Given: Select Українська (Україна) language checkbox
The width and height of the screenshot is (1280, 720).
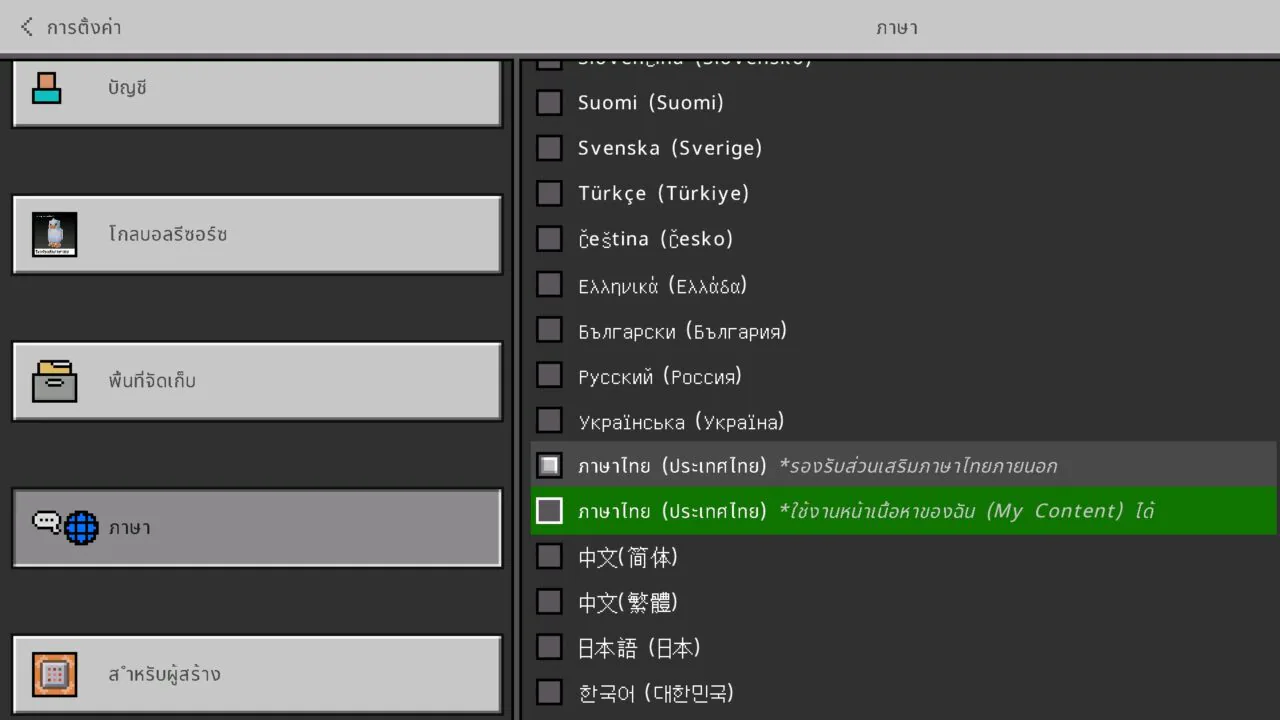Looking at the screenshot, I should coord(549,420).
